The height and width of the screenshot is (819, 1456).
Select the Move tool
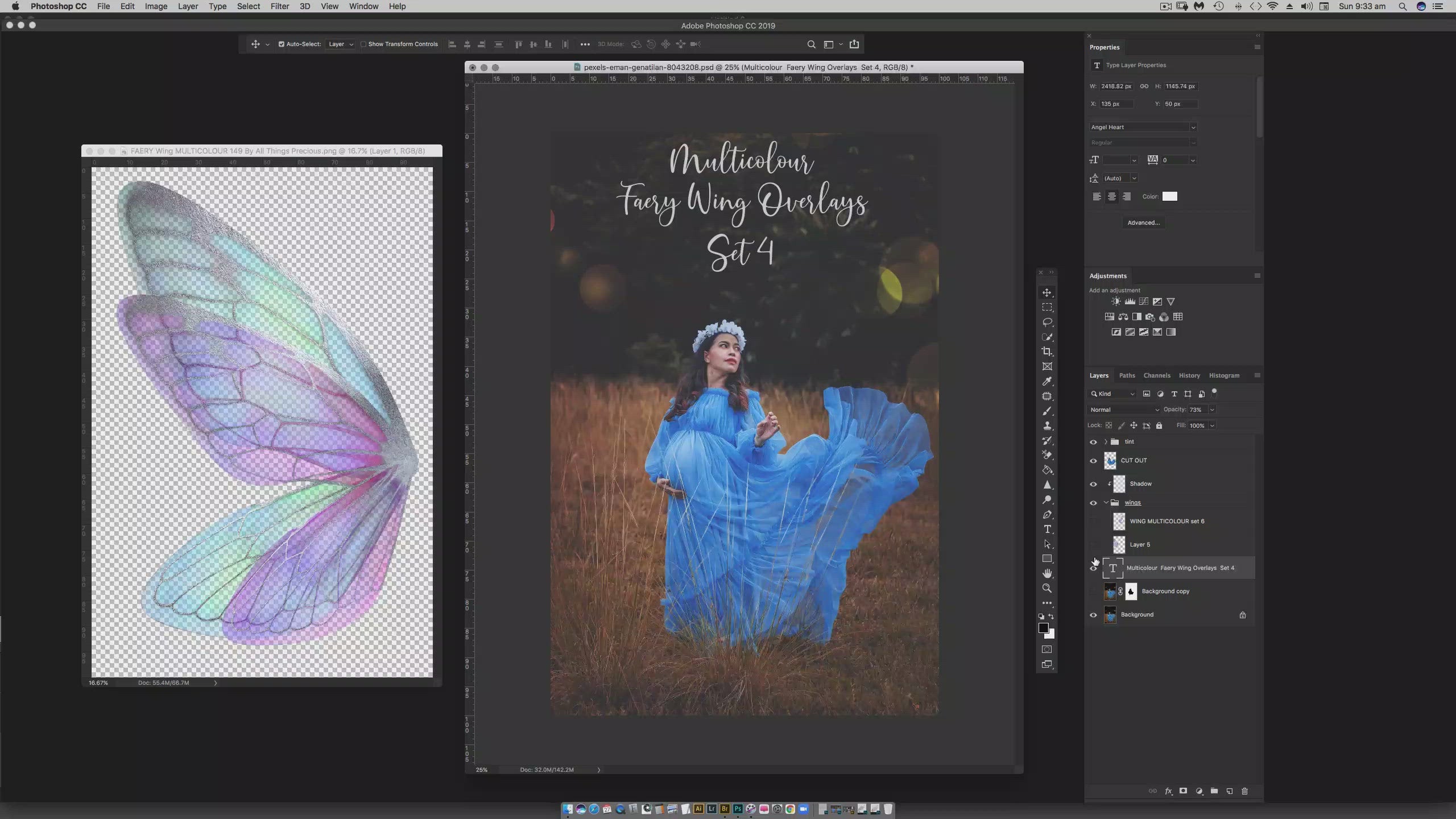pos(1047,293)
